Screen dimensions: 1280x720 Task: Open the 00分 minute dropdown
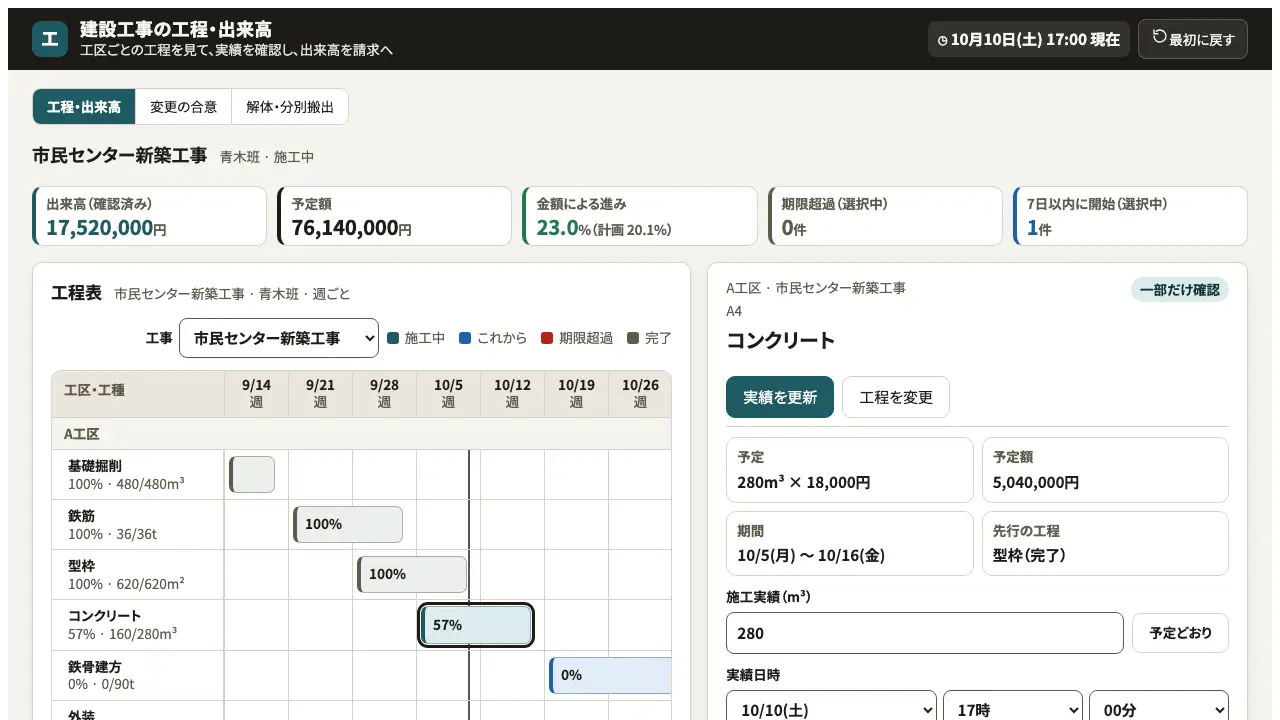(x=1159, y=709)
